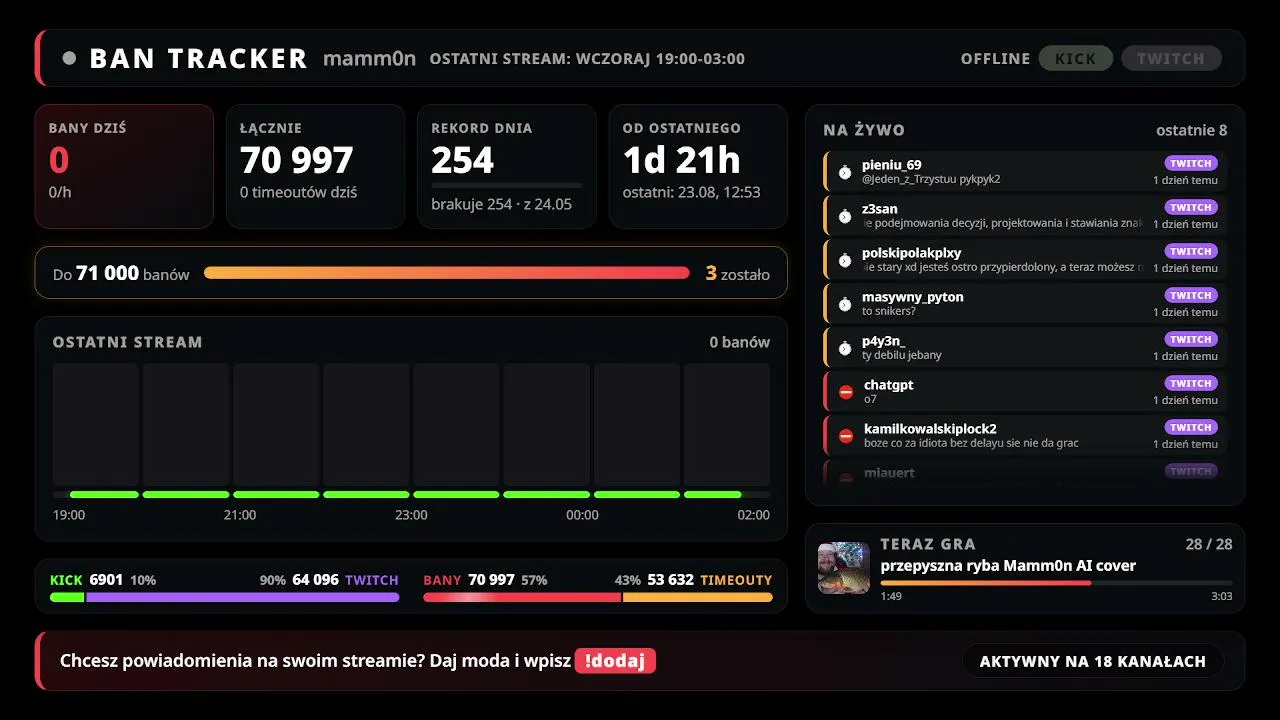The width and height of the screenshot is (1280, 720).
Task: Click the TWITCH badge on the kamilkowalskiplock2 row
Action: (1191, 427)
